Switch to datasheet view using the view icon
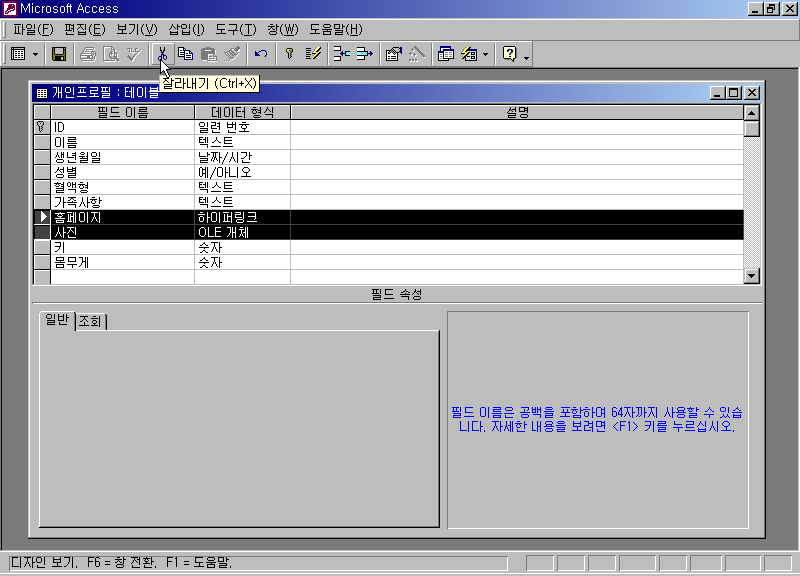Viewport: 800px width, 576px height. [x=18, y=54]
